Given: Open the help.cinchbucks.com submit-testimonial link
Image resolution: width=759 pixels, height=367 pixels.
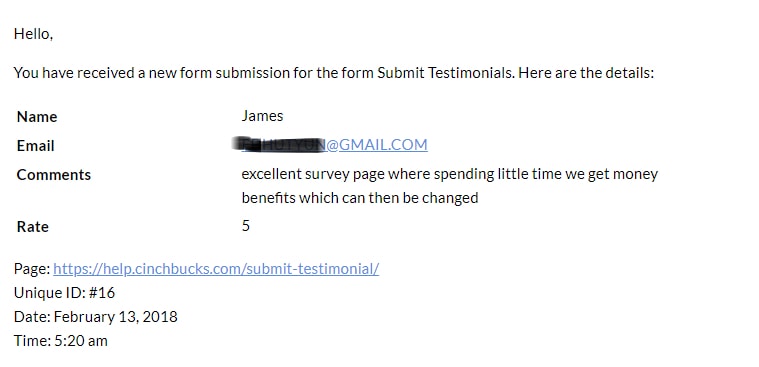Looking at the screenshot, I should (216, 269).
